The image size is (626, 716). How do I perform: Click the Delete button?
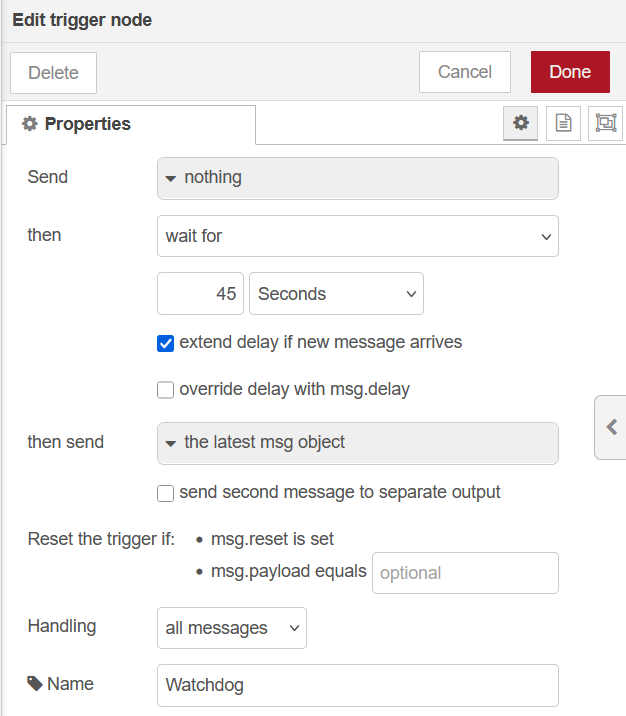coord(53,73)
